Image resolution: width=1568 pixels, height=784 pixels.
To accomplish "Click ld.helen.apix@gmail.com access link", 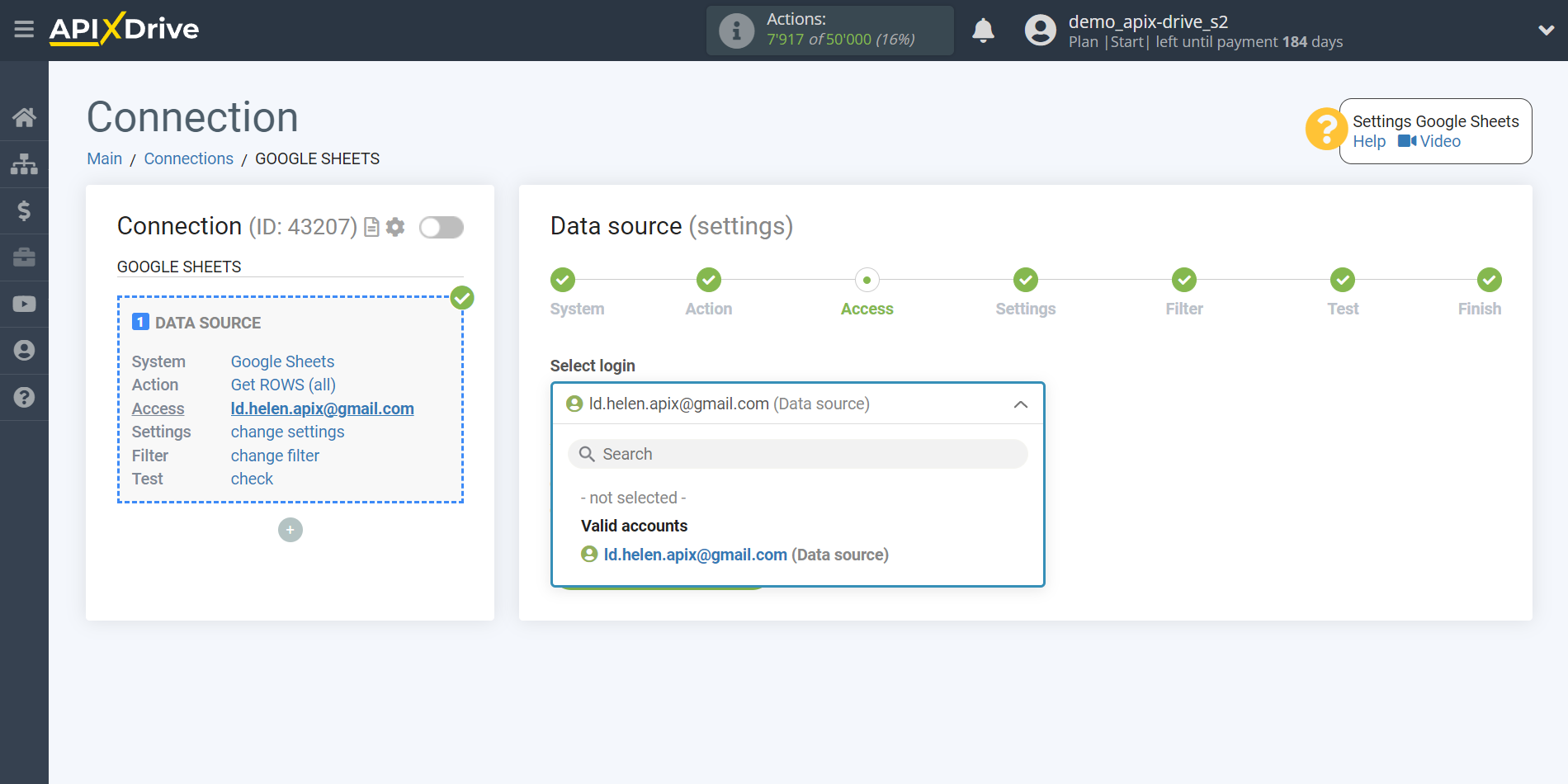I will [322, 409].
